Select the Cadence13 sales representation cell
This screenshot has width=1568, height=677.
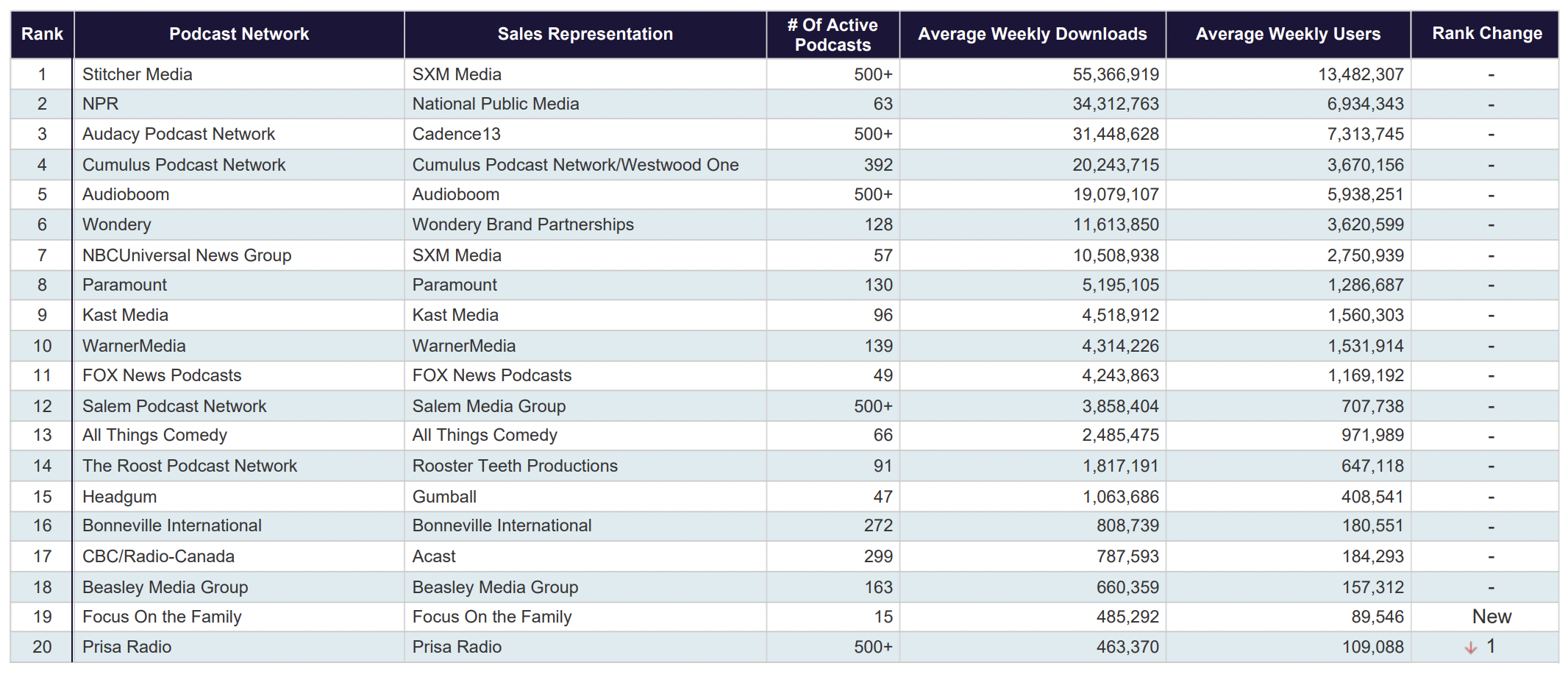(x=456, y=134)
